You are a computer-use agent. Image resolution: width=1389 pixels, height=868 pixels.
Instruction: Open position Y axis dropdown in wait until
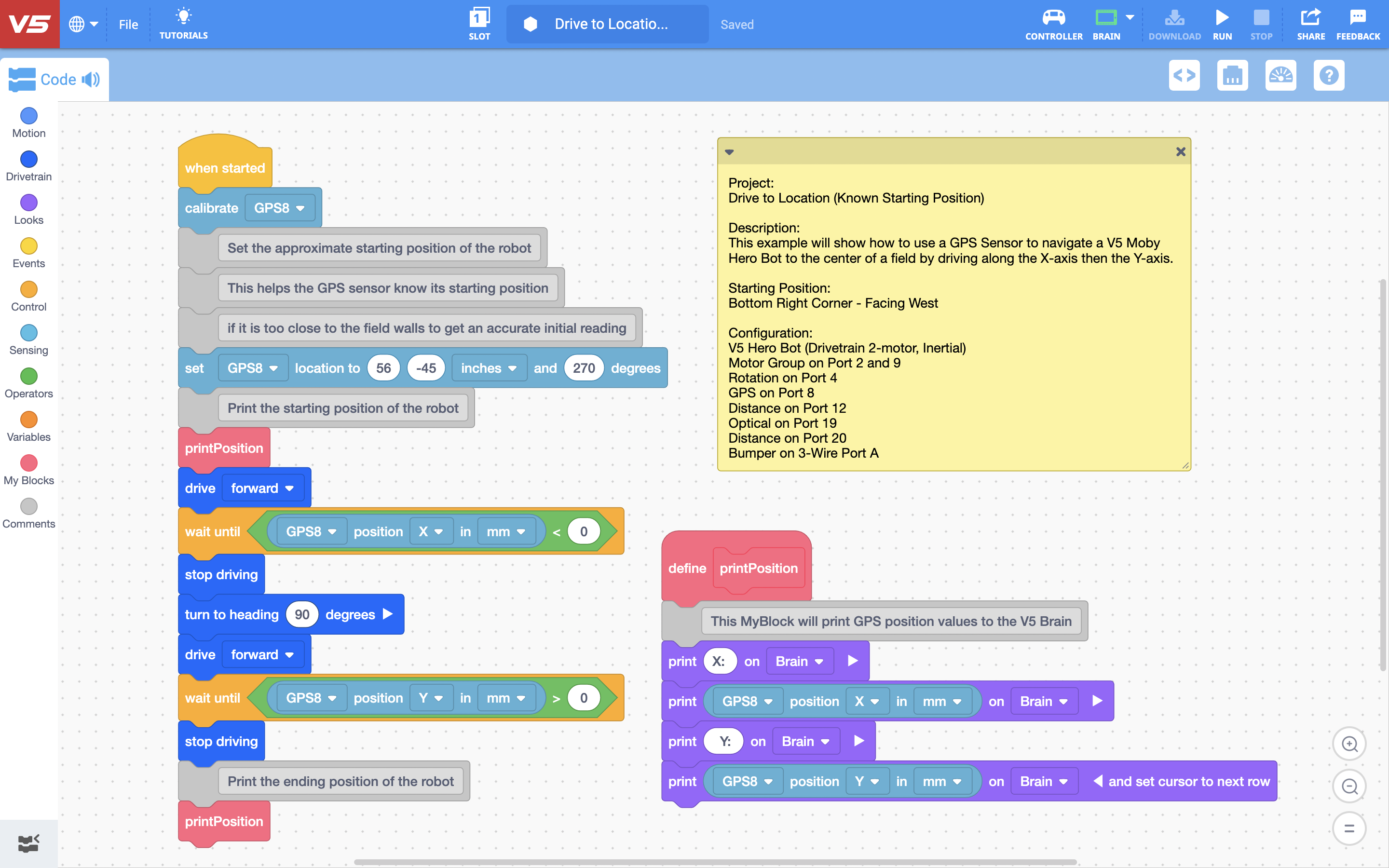tap(431, 698)
